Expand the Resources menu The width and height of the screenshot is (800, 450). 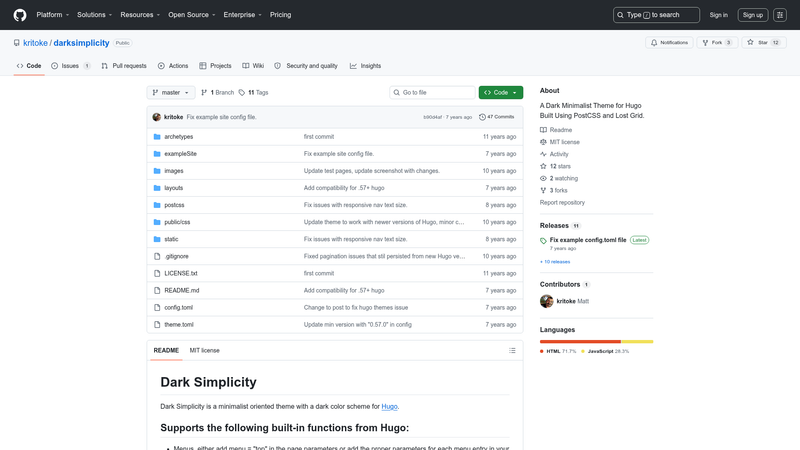pyautogui.click(x=140, y=15)
